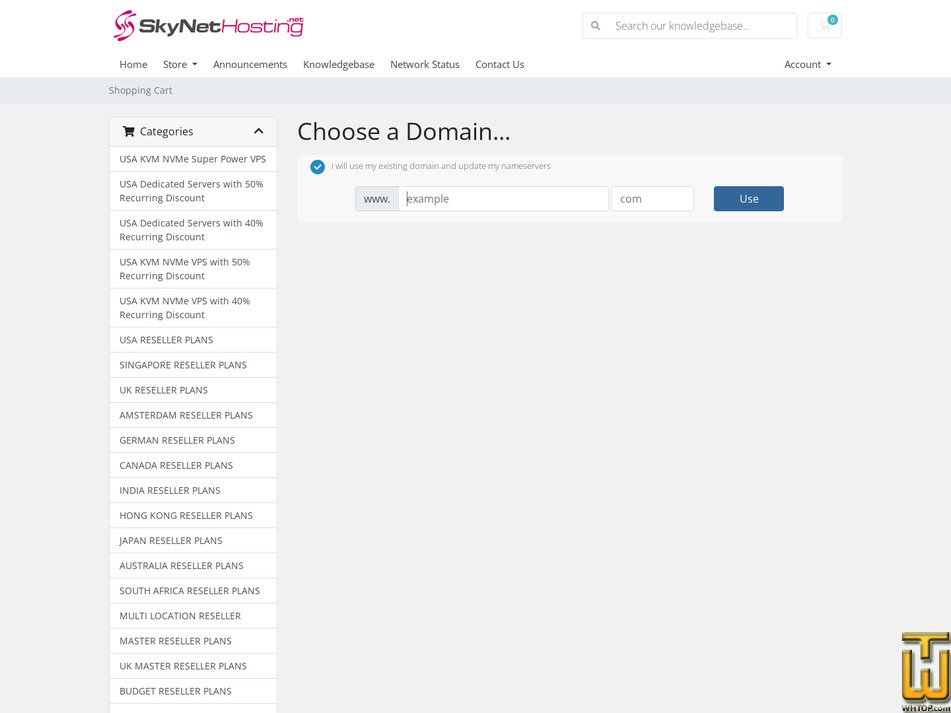Select the existing domain radio option
This screenshot has width=951, height=713.
click(x=318, y=167)
